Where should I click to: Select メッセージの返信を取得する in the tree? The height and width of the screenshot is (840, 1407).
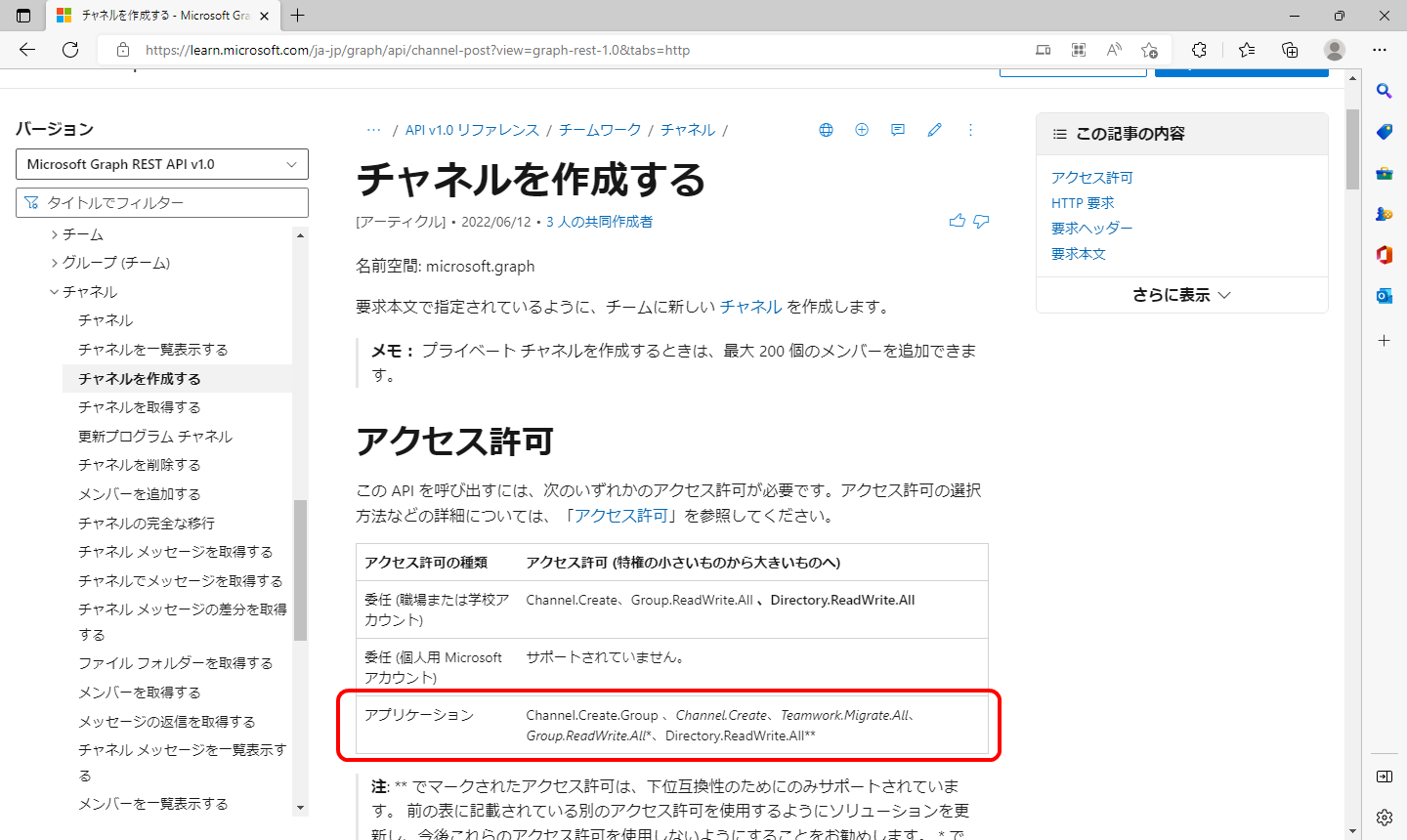167,722
